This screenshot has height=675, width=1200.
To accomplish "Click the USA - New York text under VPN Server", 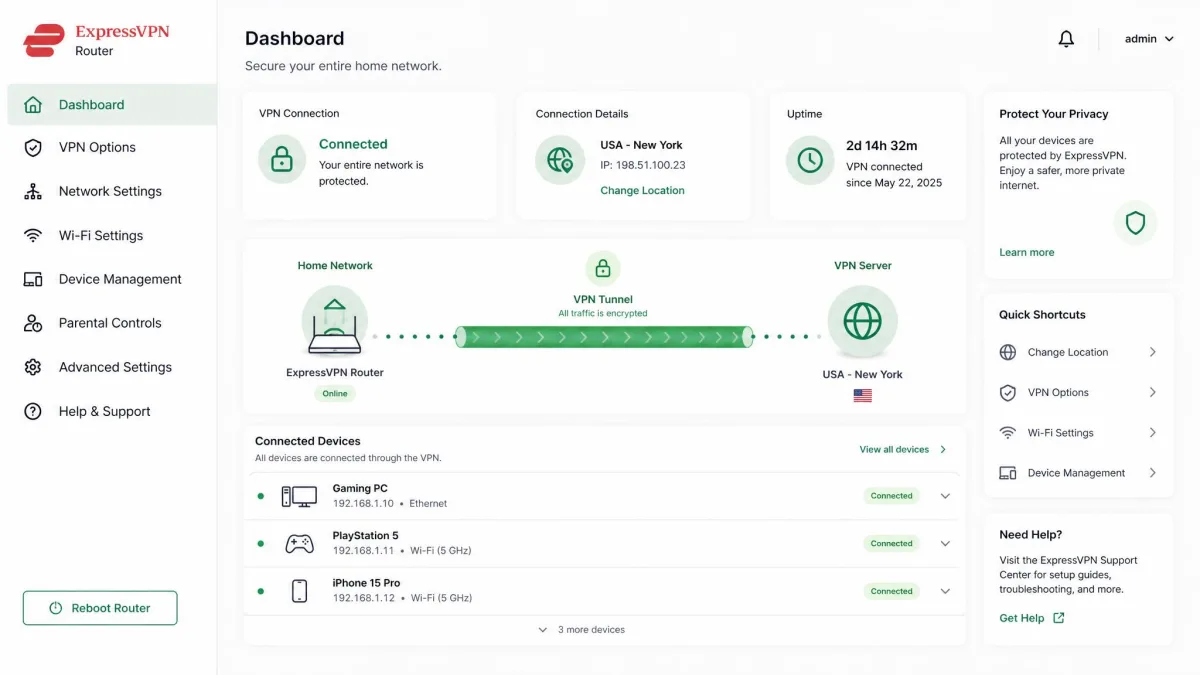I will [x=862, y=374].
